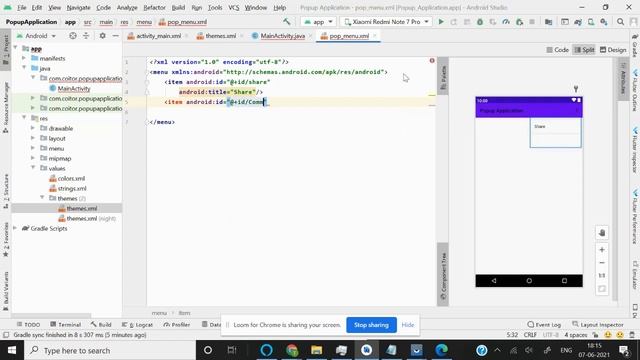Open the Flutter Outline panel
This screenshot has width=640, height=360.
click(635, 91)
